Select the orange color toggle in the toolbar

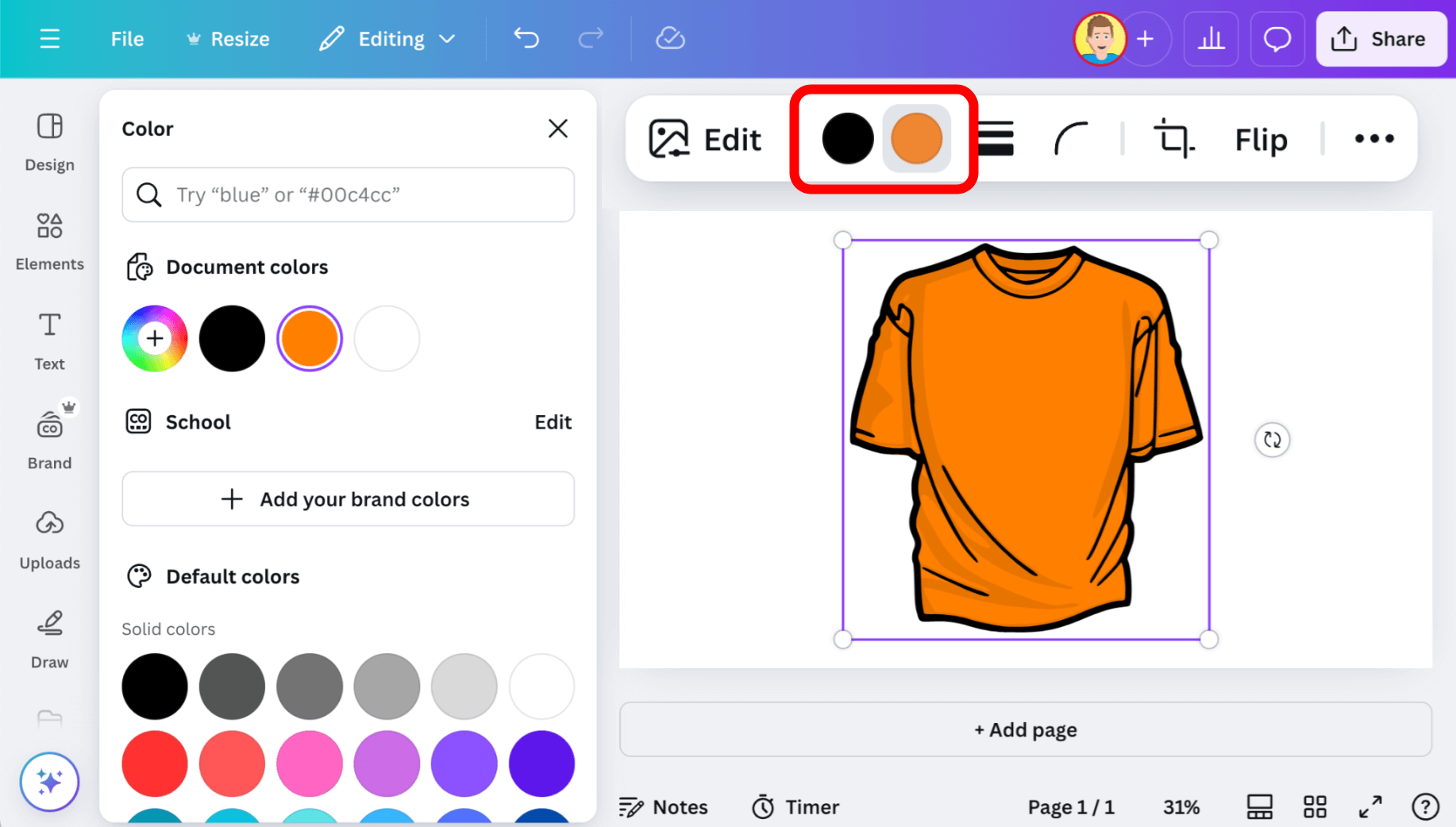coord(917,139)
